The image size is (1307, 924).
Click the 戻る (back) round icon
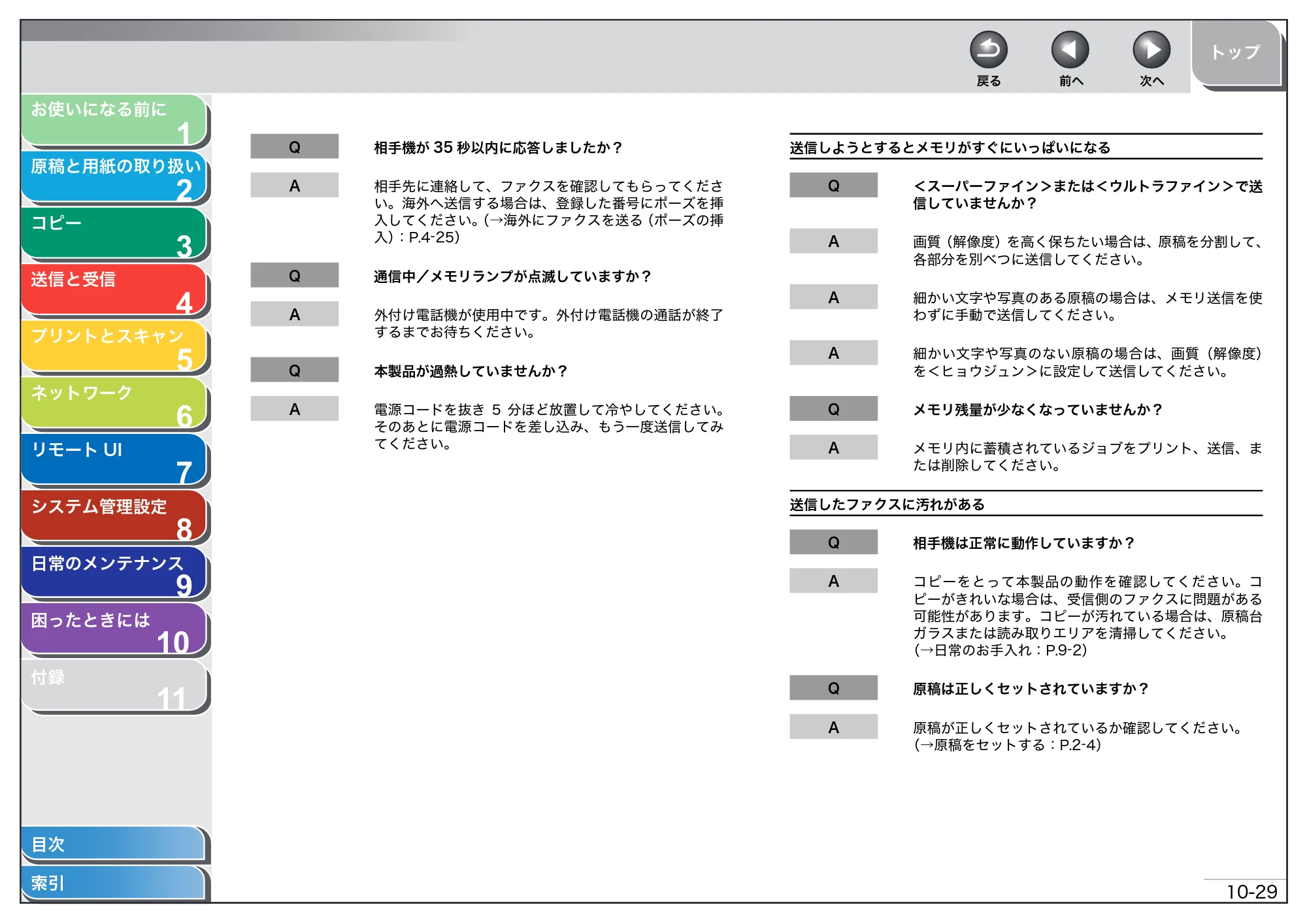point(988,50)
